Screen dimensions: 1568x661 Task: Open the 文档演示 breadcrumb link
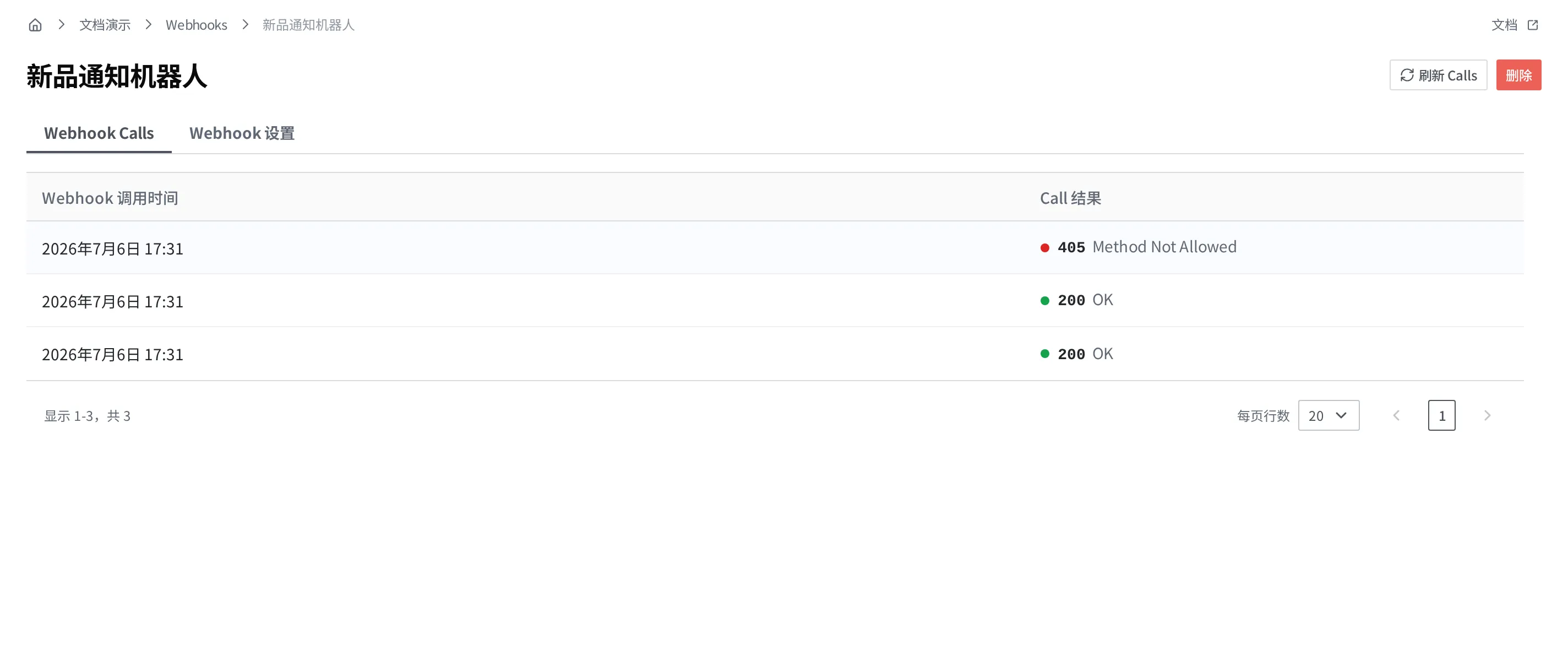click(105, 25)
